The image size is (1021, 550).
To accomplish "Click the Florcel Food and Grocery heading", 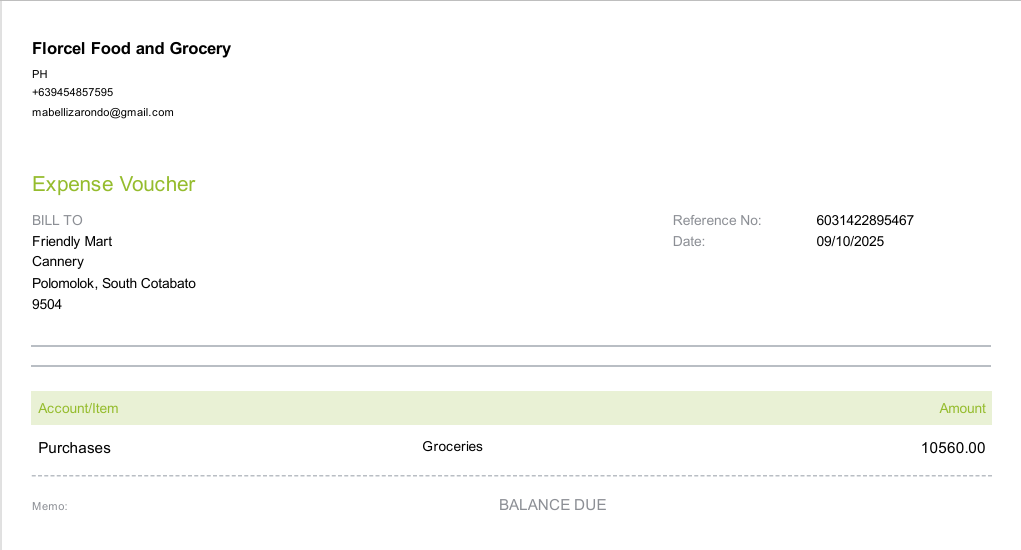I will (x=131, y=49).
